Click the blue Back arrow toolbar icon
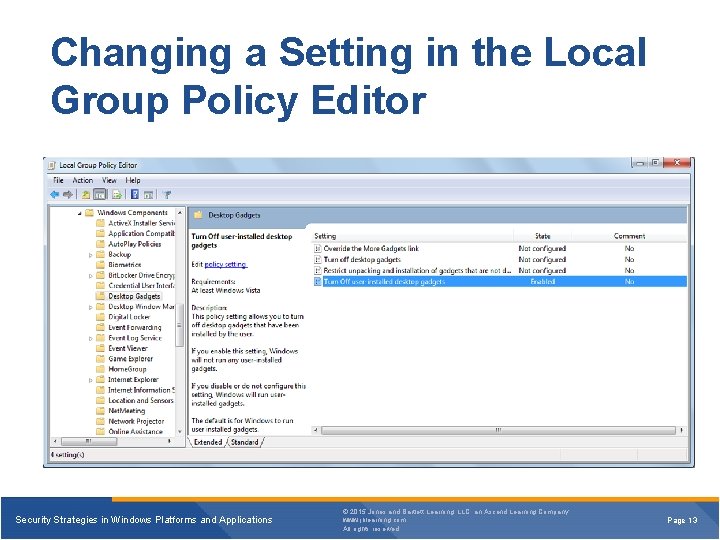Image resolution: width=720 pixels, height=540 pixels. click(x=55, y=195)
